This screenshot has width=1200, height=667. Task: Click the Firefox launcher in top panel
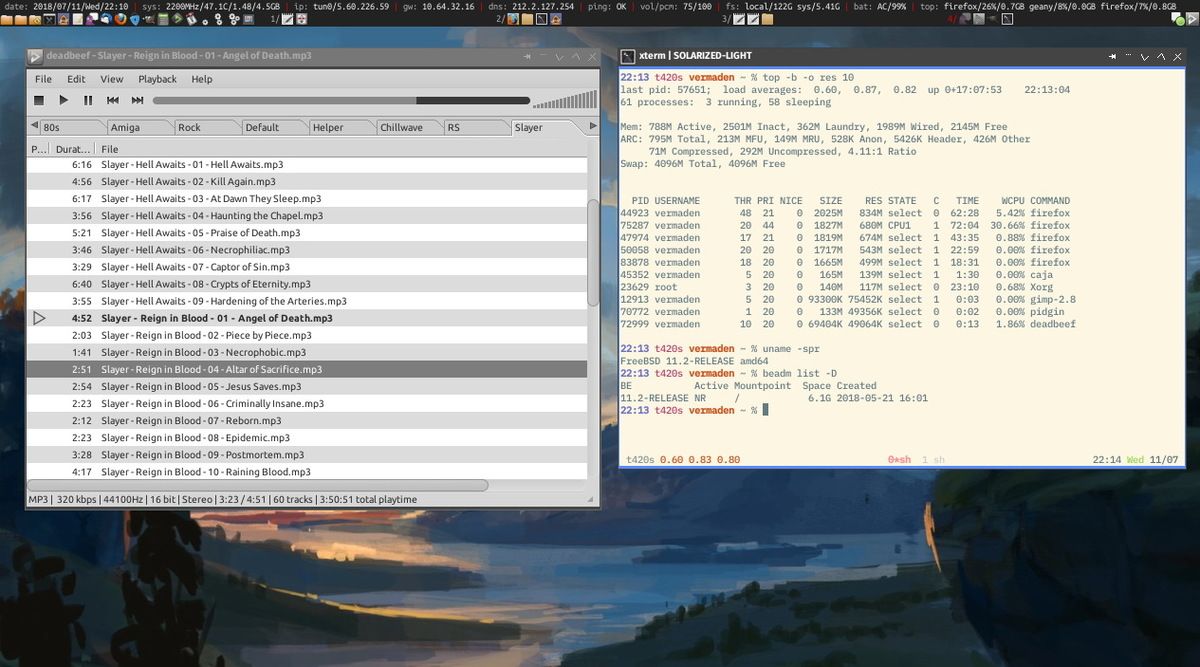tap(121, 19)
